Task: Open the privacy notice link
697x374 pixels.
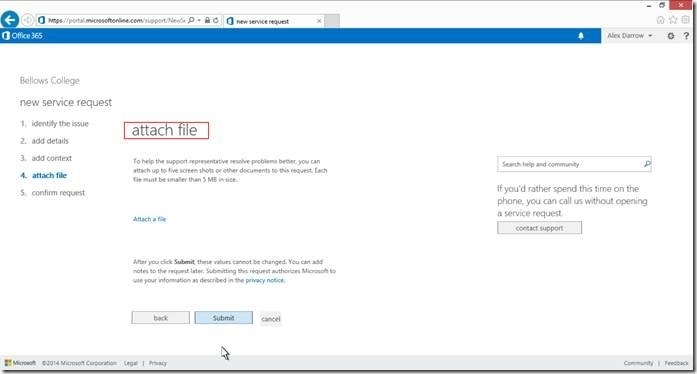Action: click(x=264, y=280)
